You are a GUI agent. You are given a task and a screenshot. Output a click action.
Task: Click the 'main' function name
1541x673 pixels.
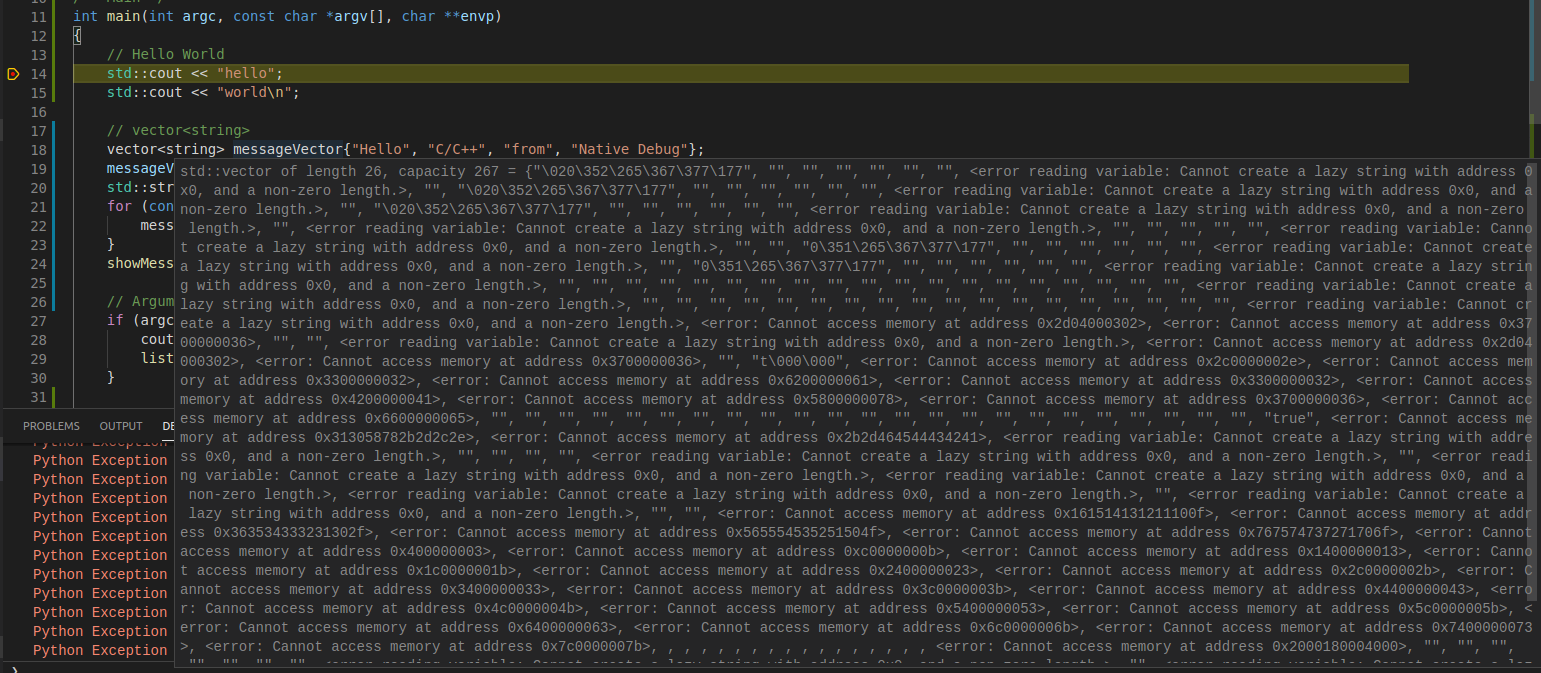tap(124, 17)
